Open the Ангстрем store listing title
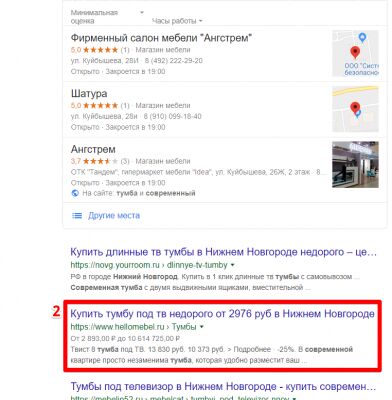The image size is (392, 400). (x=93, y=149)
